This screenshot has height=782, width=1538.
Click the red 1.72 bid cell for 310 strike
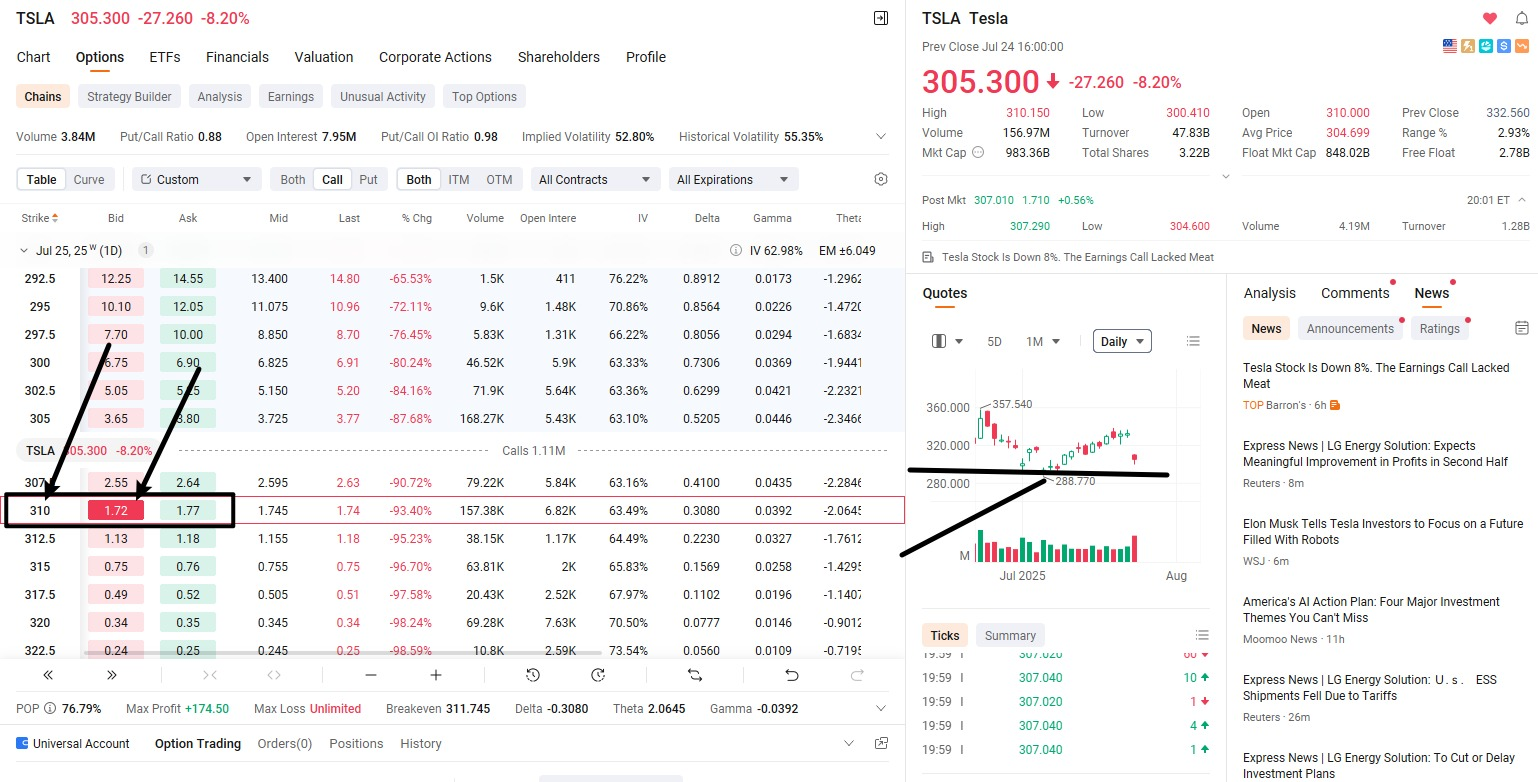pyautogui.click(x=116, y=510)
